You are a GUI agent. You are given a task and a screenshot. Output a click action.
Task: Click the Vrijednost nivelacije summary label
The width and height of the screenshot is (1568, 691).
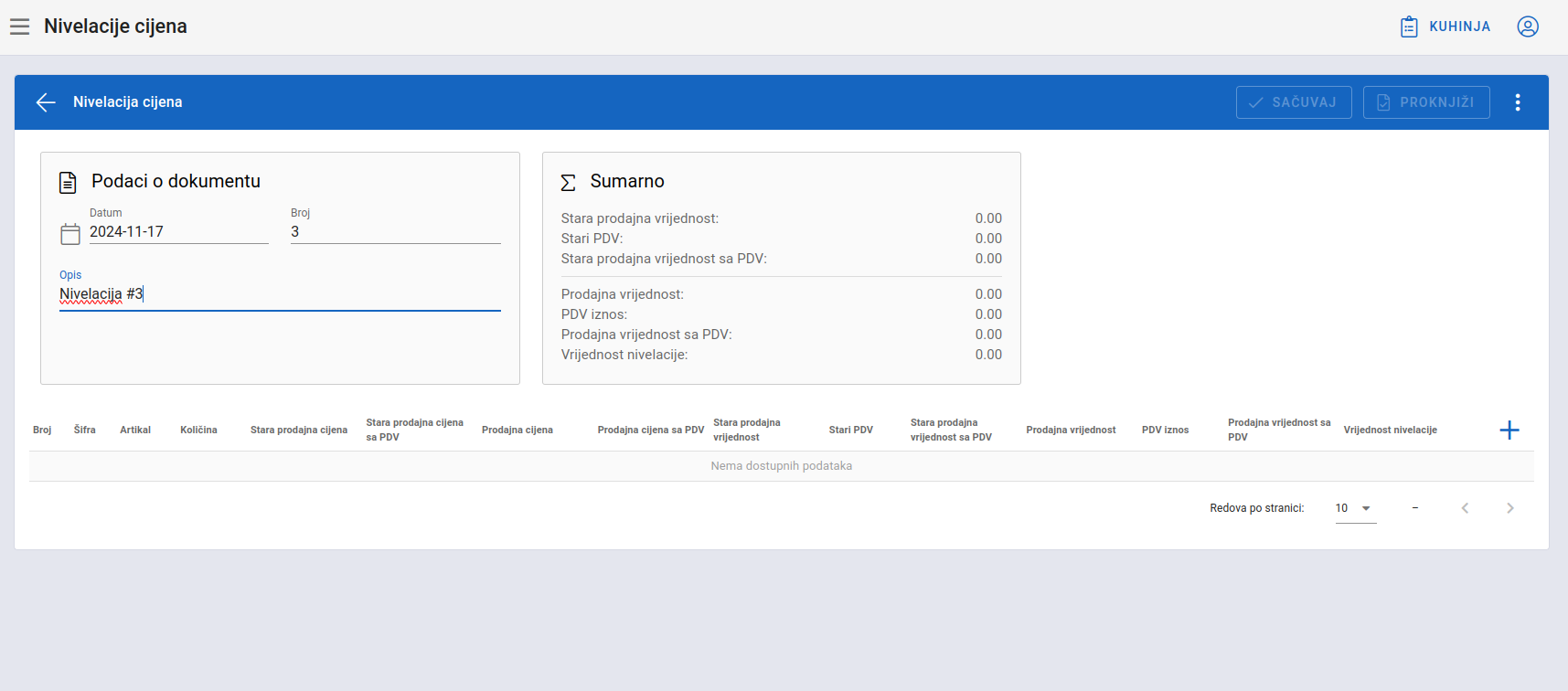point(624,355)
